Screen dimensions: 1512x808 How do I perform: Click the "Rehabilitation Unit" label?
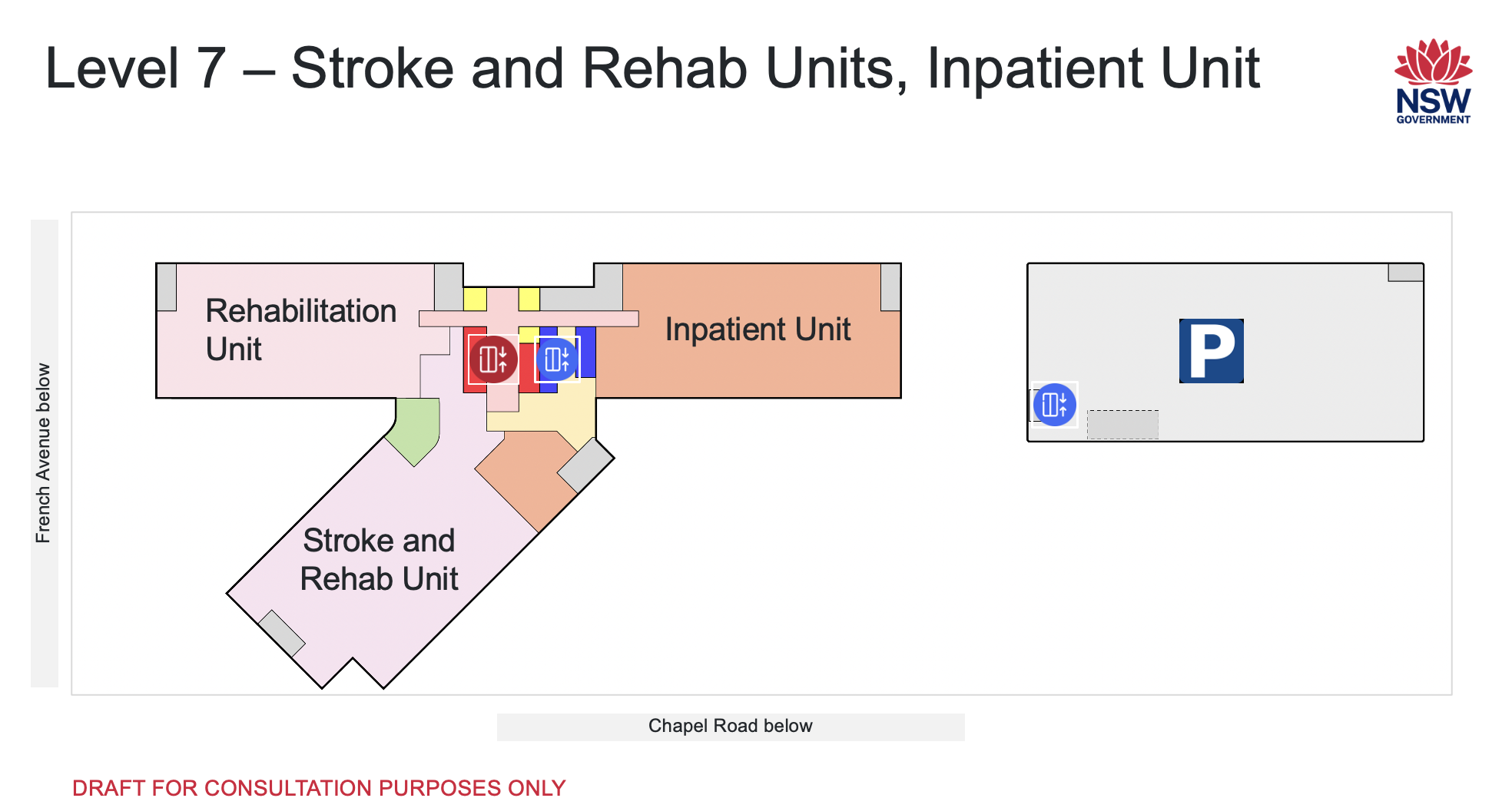[x=300, y=329]
